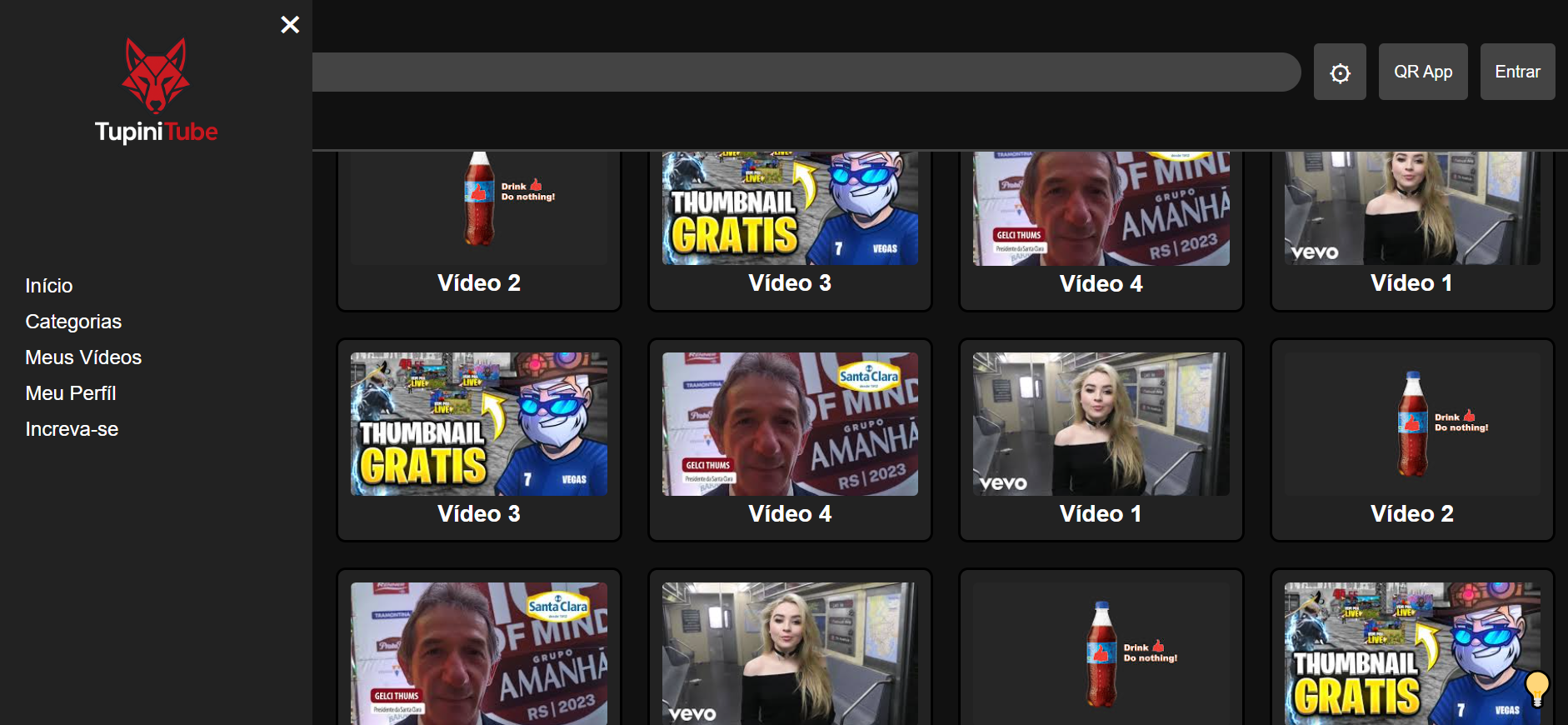This screenshot has width=1568, height=725.
Task: Click the Increva-se sidebar link
Action: [72, 429]
